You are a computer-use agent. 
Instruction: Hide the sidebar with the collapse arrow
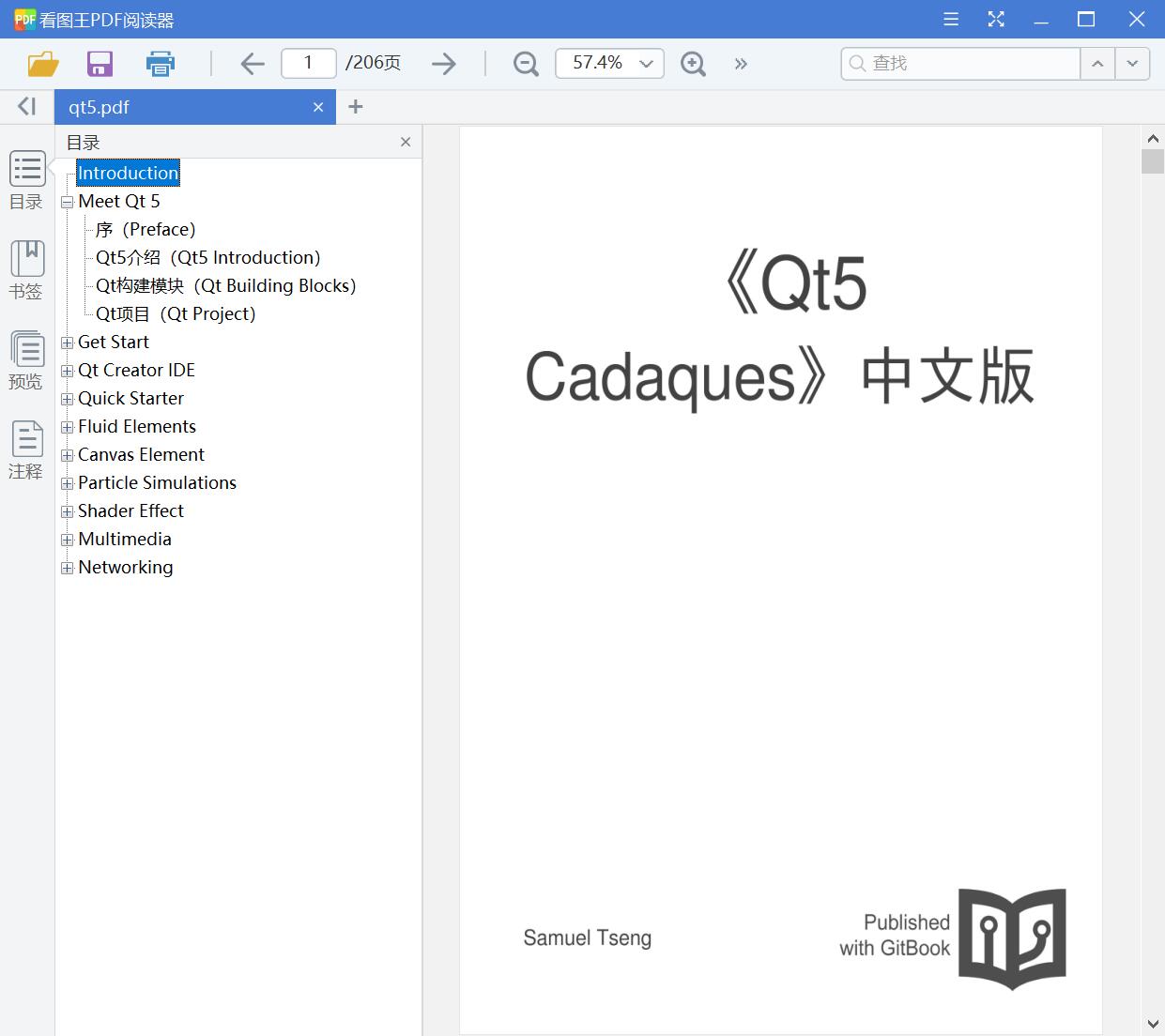[25, 106]
